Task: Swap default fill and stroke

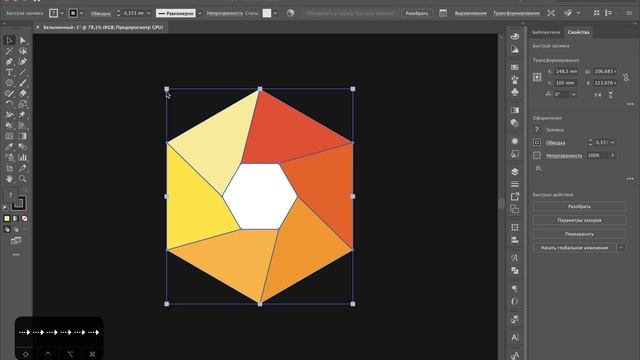Action: pyautogui.click(x=25, y=191)
